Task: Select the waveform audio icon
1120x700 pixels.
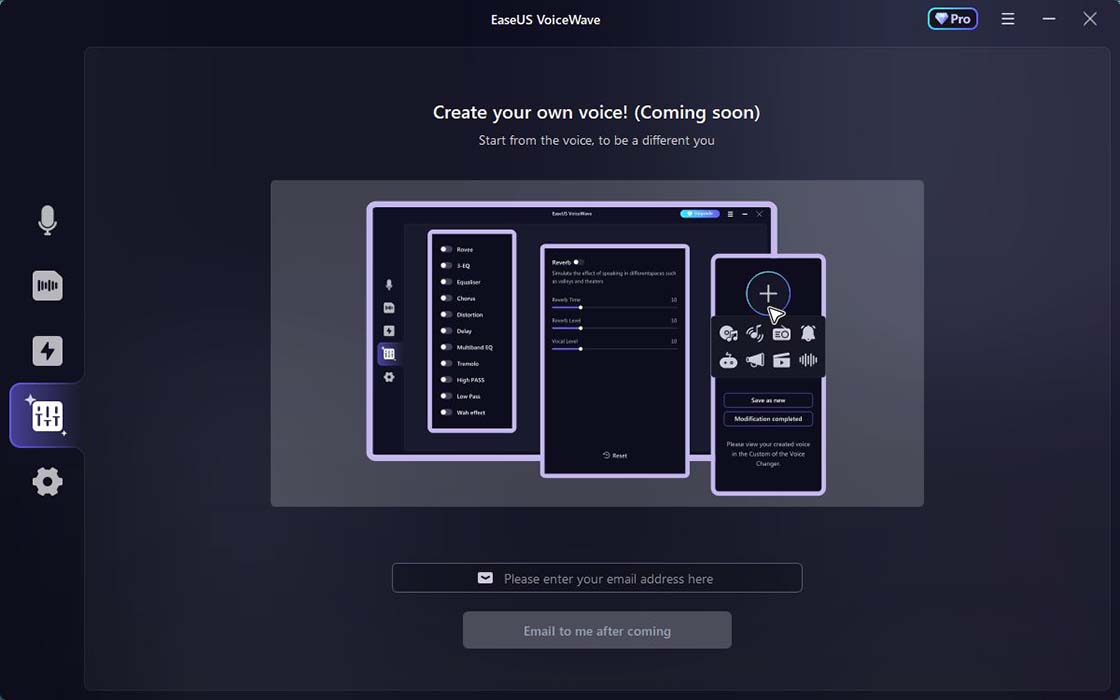Action: 807,361
